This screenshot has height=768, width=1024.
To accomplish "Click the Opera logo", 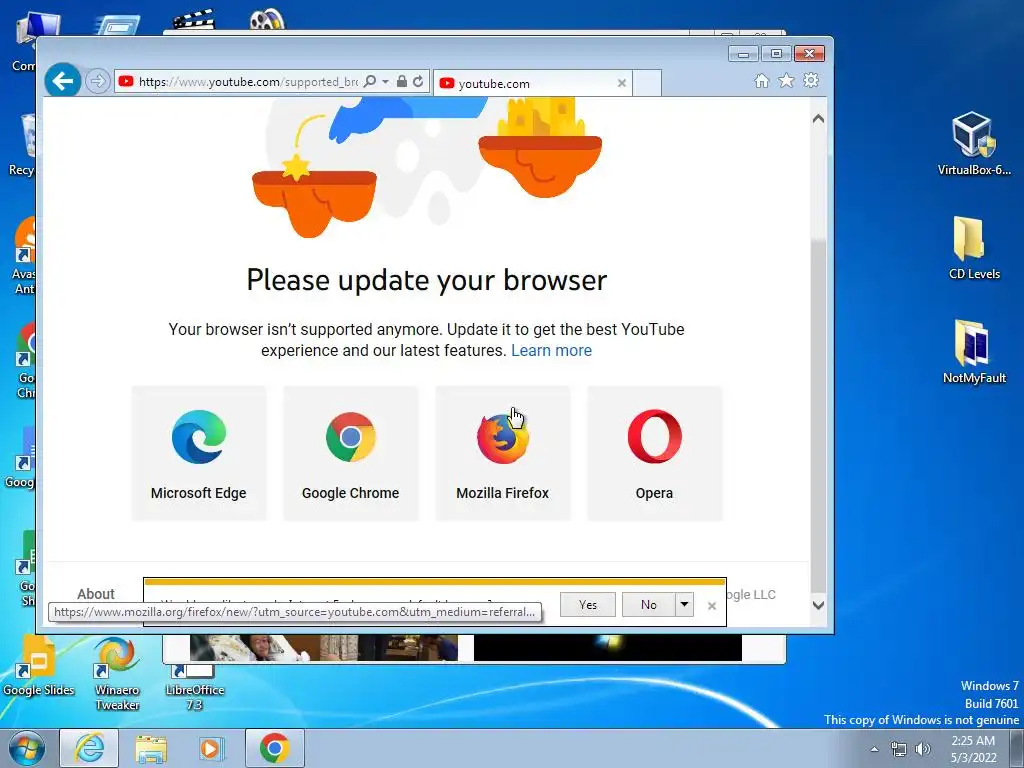I will [x=654, y=436].
